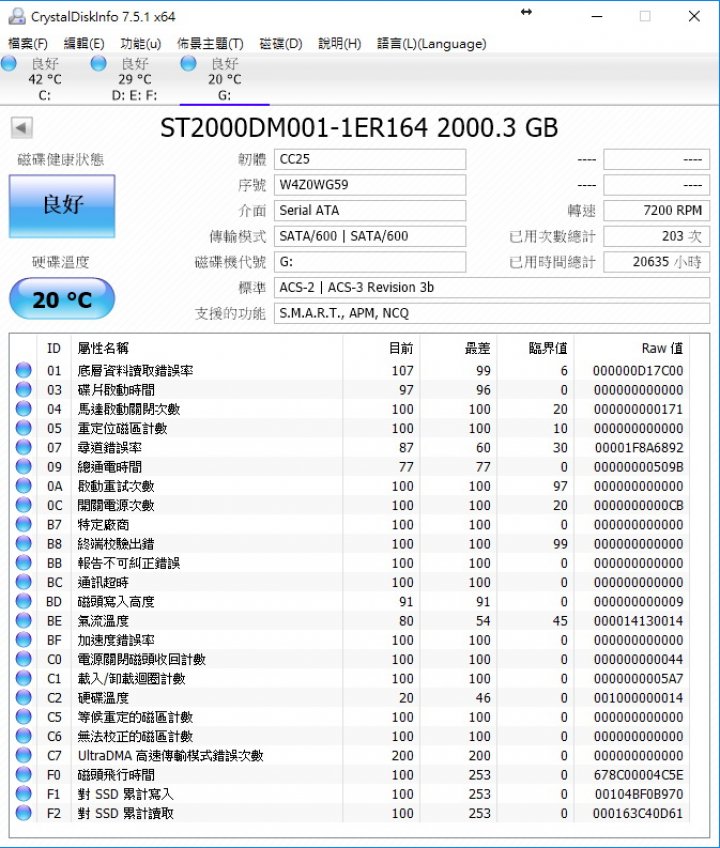Viewport: 720px width, 848px height.
Task: Click the interface field Serial ATA
Action: tap(370, 210)
